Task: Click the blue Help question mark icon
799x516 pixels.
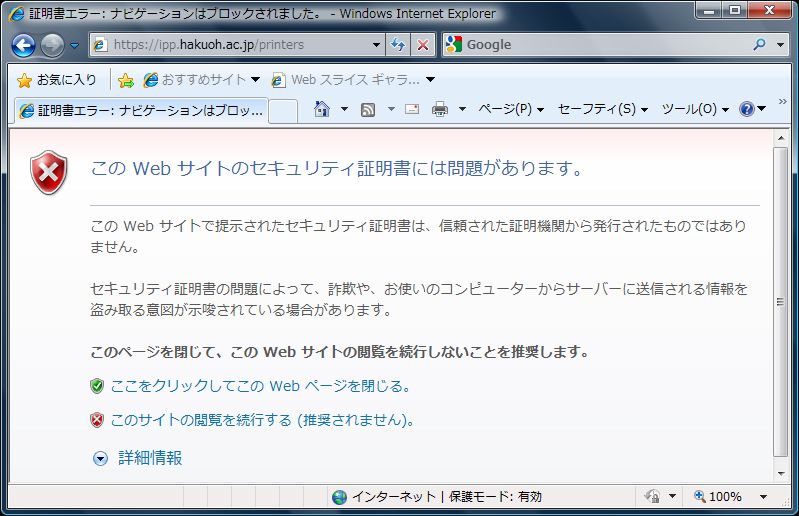Action: coord(747,109)
